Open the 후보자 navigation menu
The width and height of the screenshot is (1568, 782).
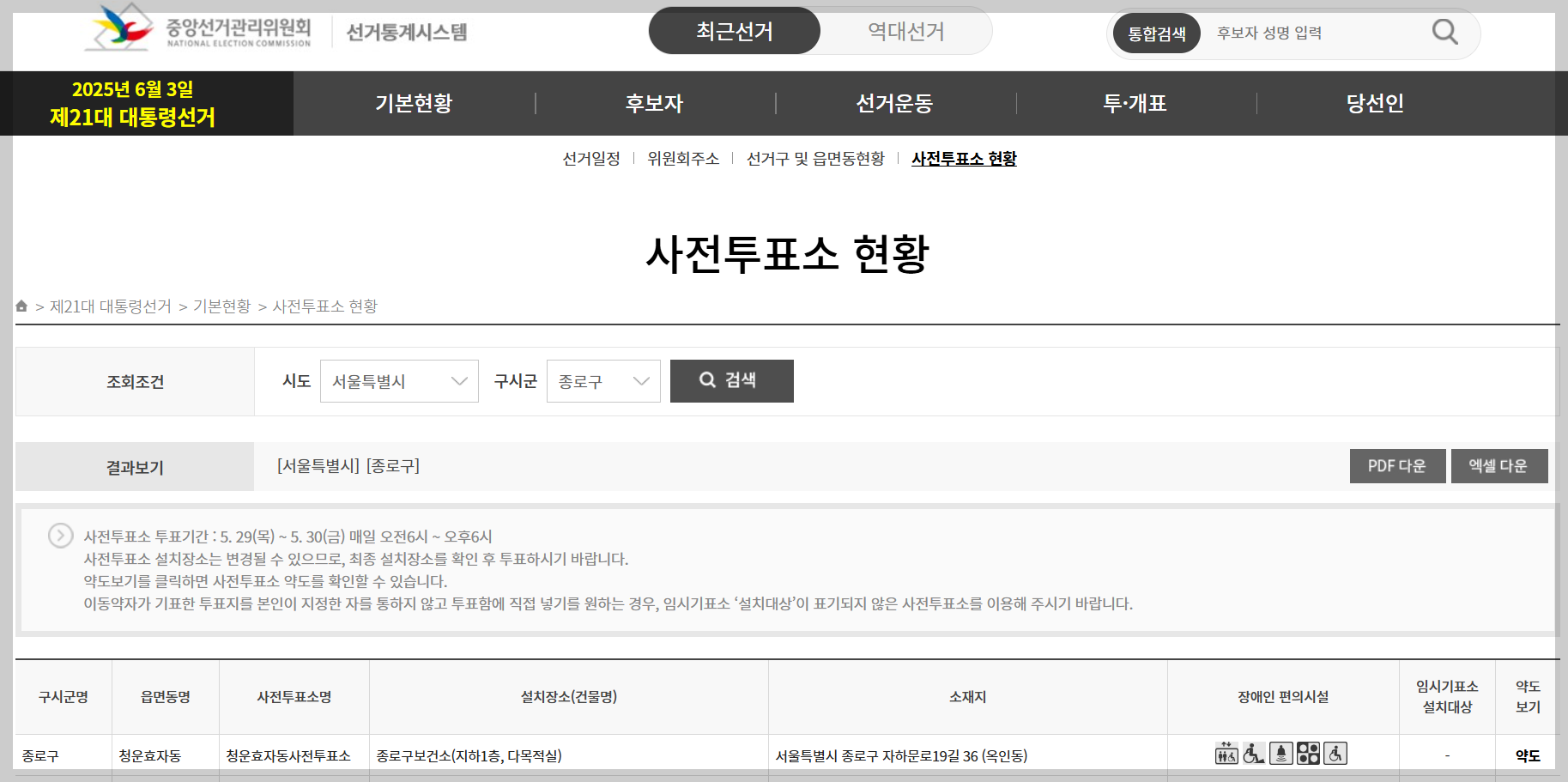[x=654, y=103]
